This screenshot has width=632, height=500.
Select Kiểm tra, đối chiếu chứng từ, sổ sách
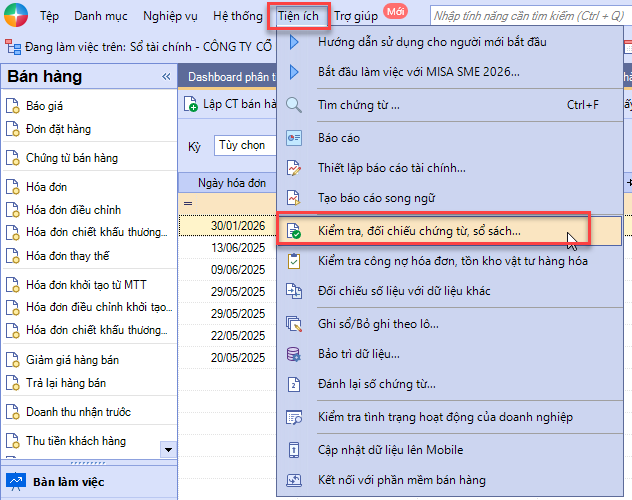pos(418,231)
